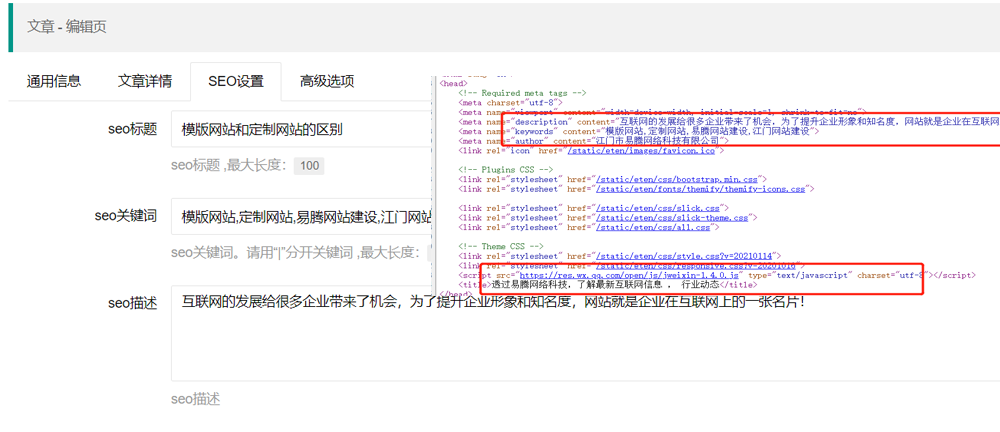Click the opening head tag in source
Image resolution: width=1000 pixels, height=432 pixels.
[x=453, y=83]
